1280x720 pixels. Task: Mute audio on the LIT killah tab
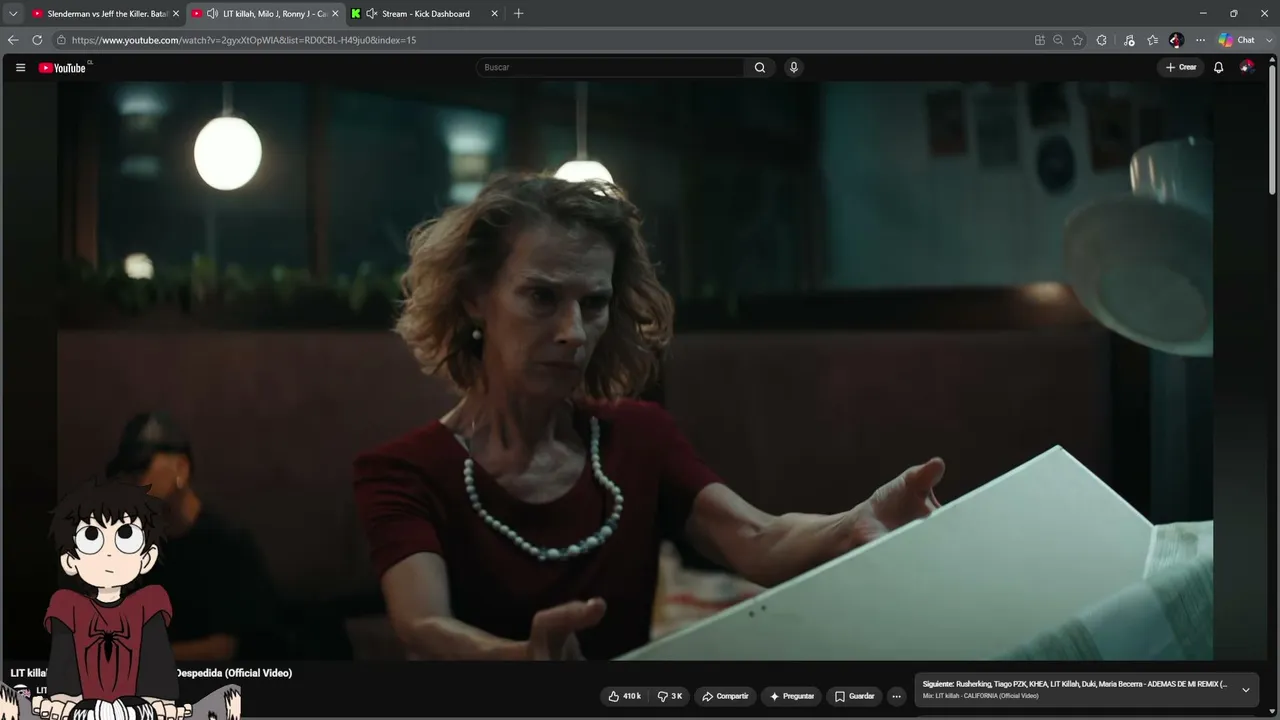(x=213, y=14)
